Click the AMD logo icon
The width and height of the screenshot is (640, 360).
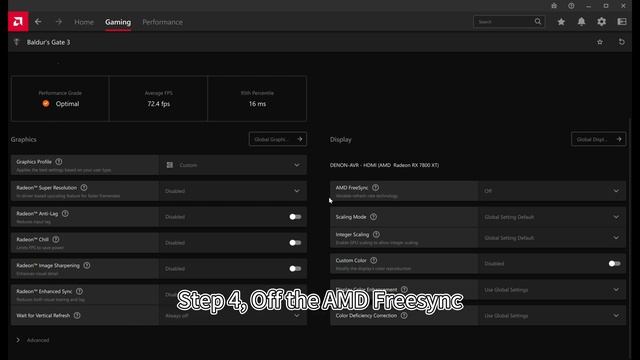tap(18, 22)
